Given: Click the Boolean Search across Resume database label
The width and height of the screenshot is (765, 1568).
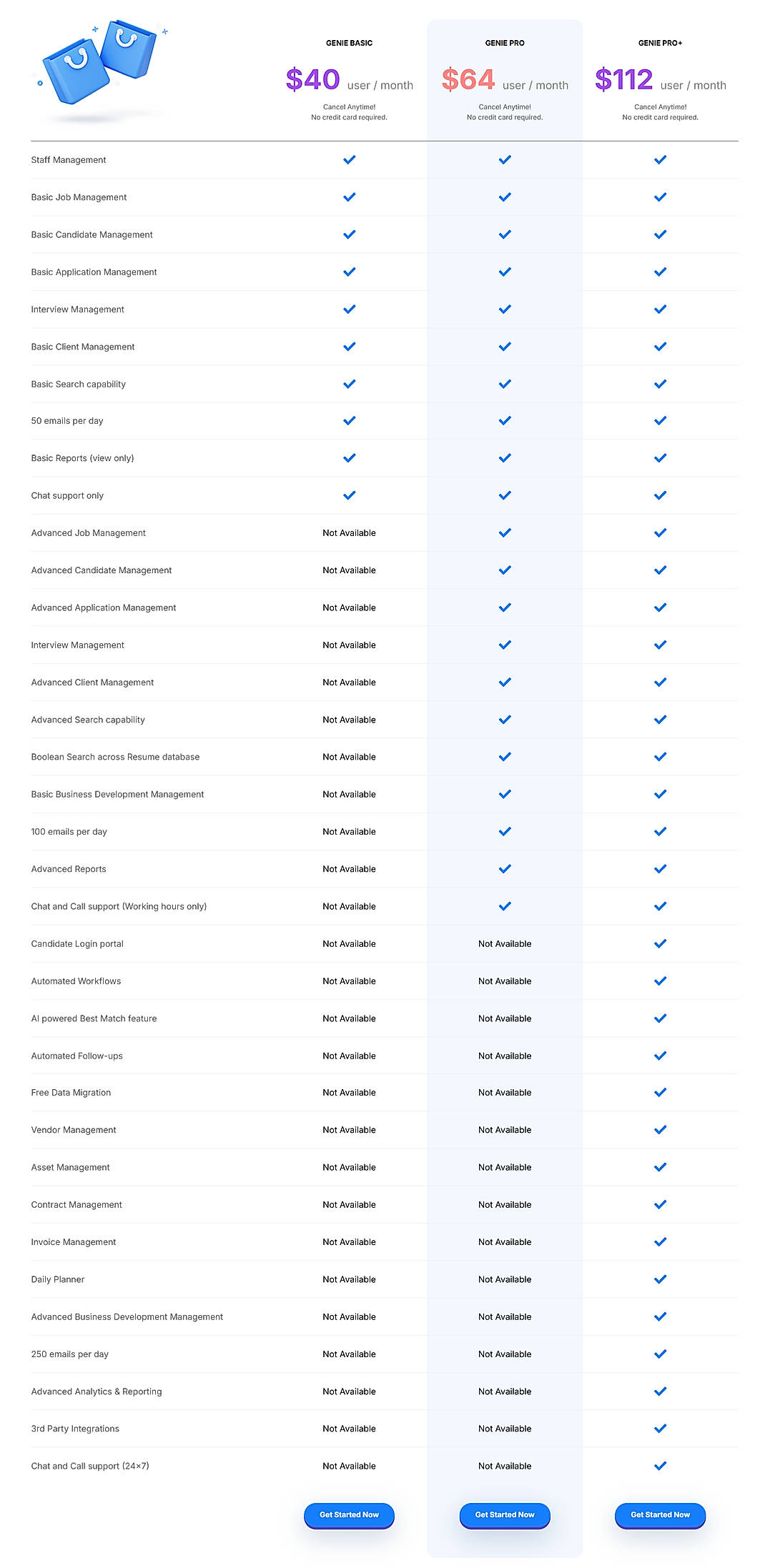Looking at the screenshot, I should pyautogui.click(x=115, y=757).
